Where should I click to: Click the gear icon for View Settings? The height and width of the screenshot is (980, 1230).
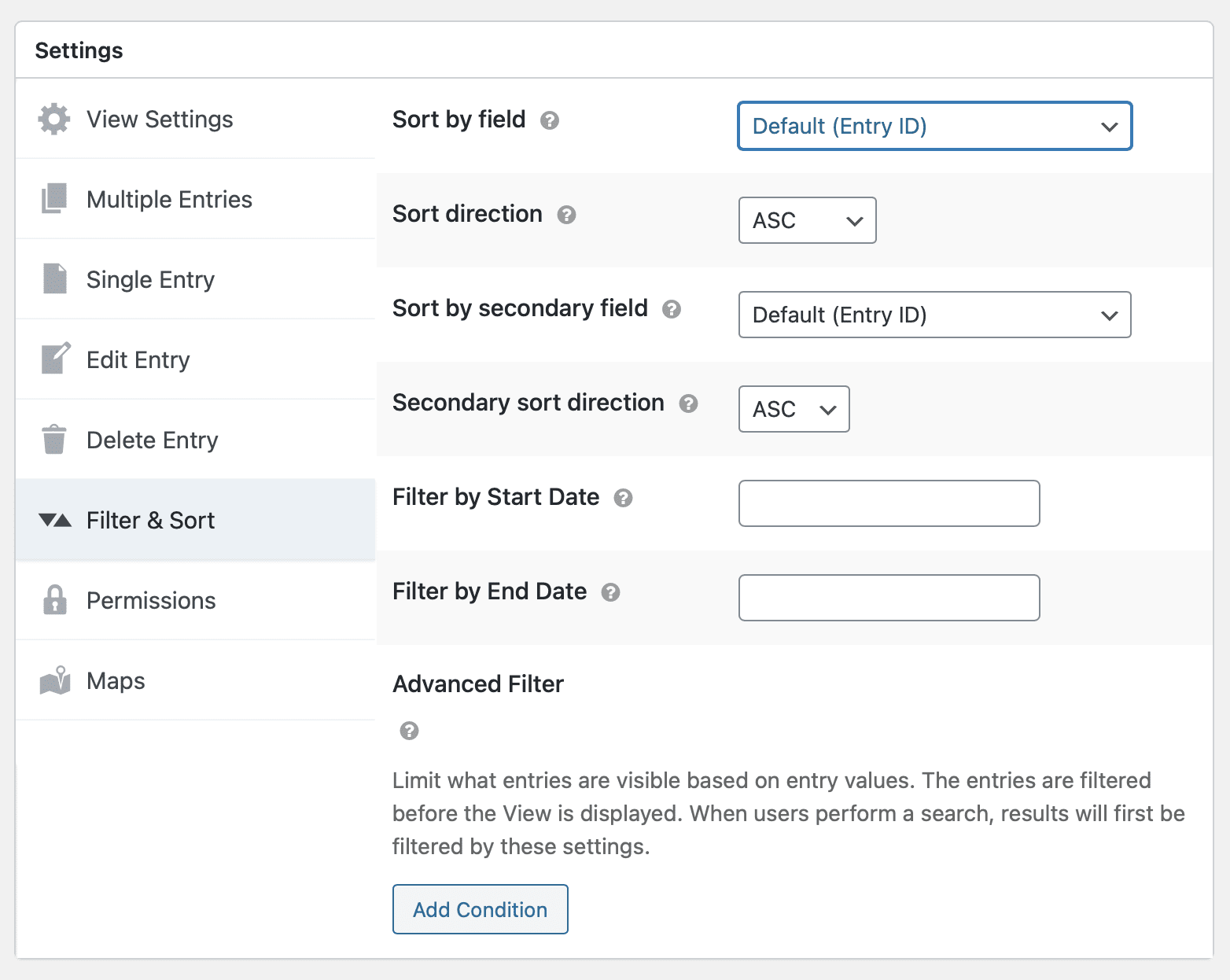tap(54, 120)
